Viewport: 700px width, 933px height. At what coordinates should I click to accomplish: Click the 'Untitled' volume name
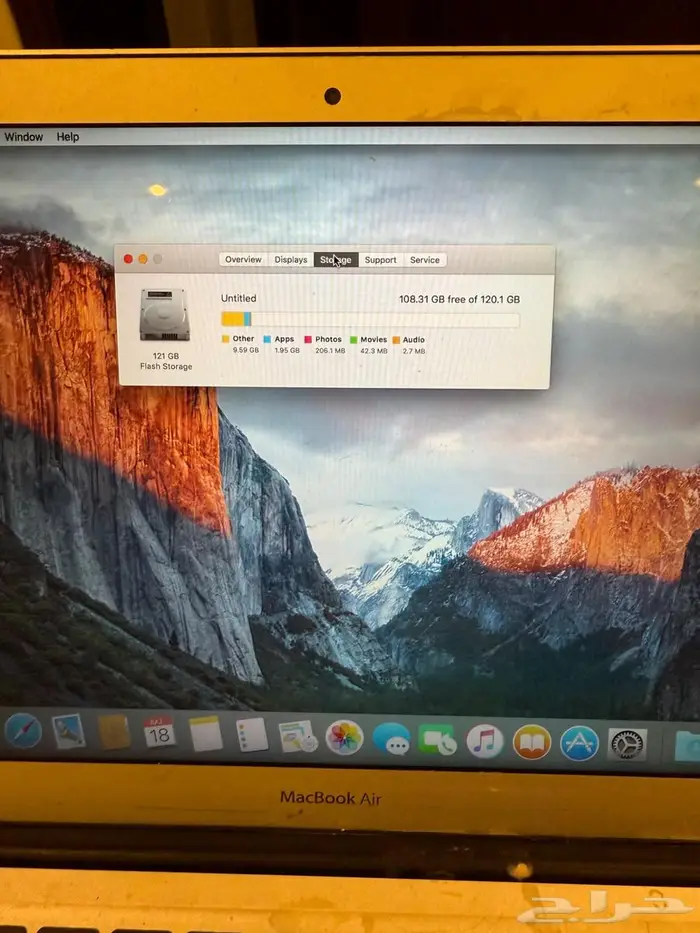[239, 298]
